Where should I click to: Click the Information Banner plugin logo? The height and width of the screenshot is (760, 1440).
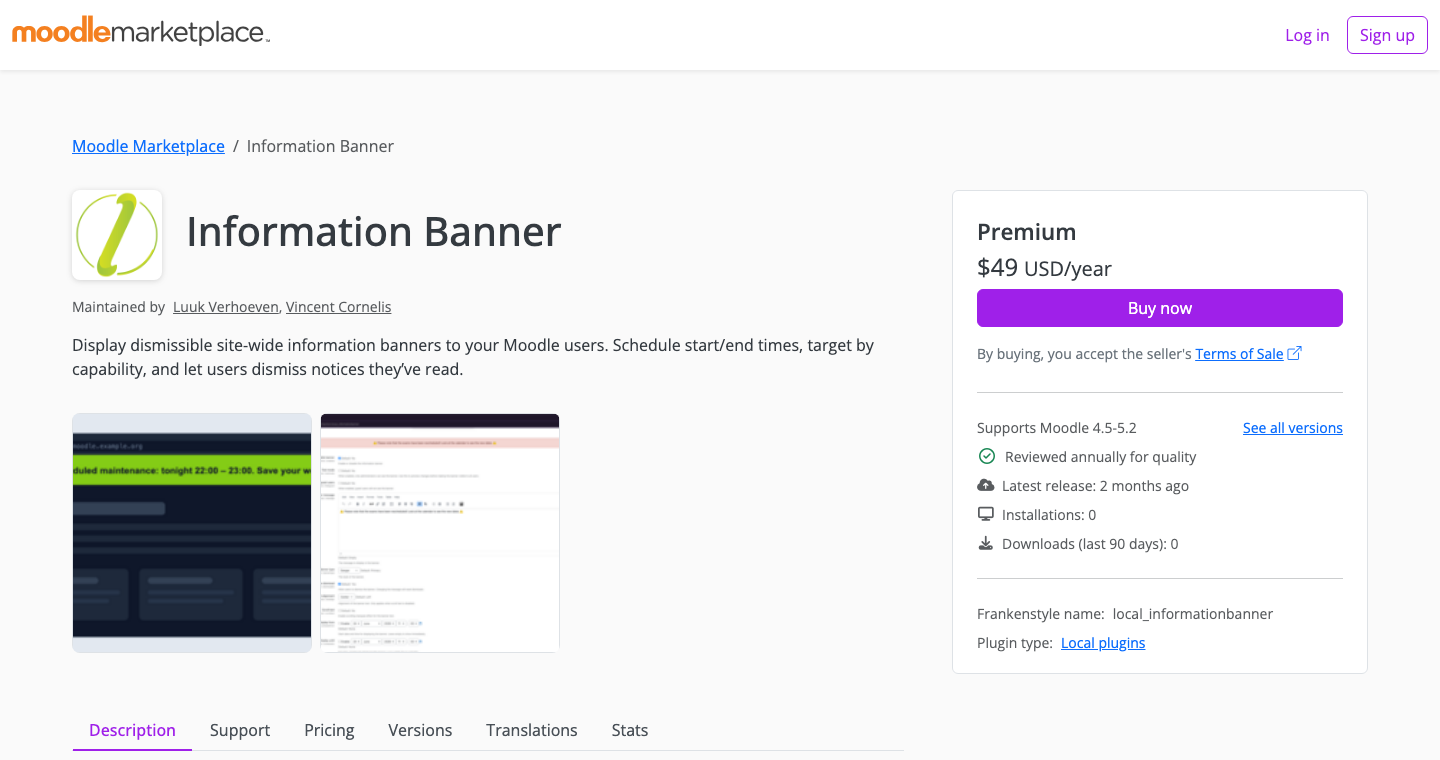tap(117, 235)
